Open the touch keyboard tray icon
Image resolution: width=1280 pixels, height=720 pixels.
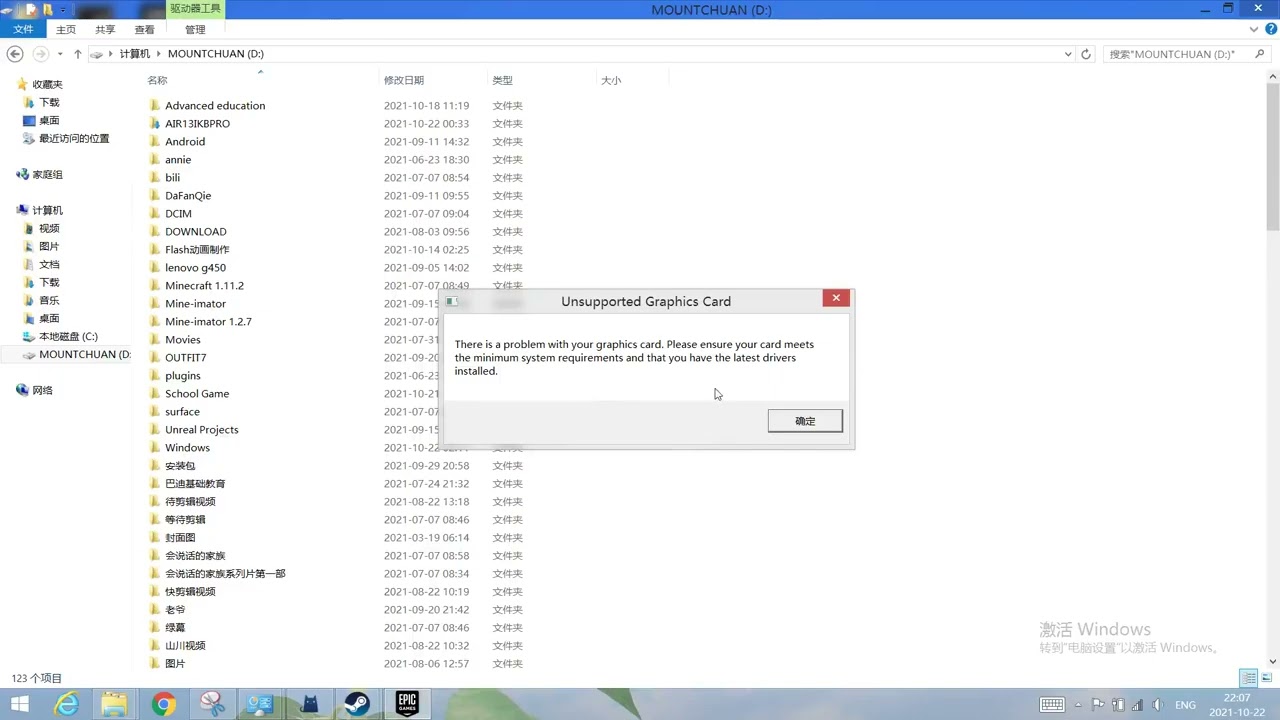click(x=1052, y=705)
